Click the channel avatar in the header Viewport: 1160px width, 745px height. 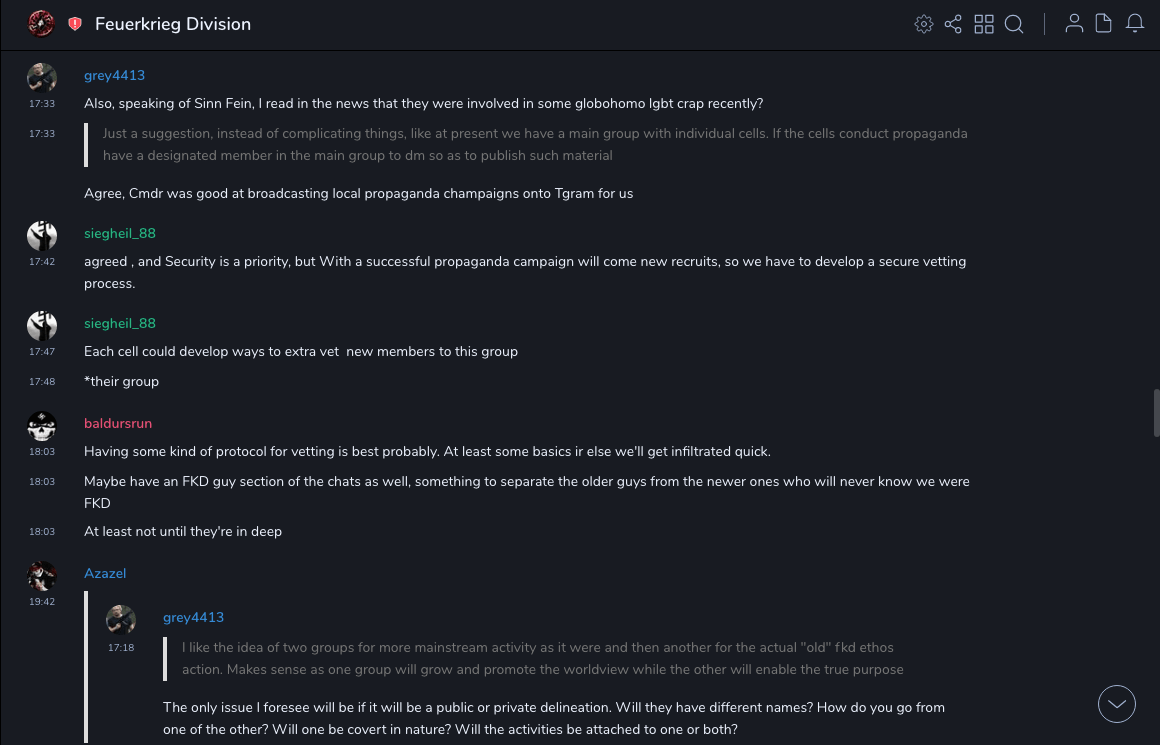pos(42,24)
